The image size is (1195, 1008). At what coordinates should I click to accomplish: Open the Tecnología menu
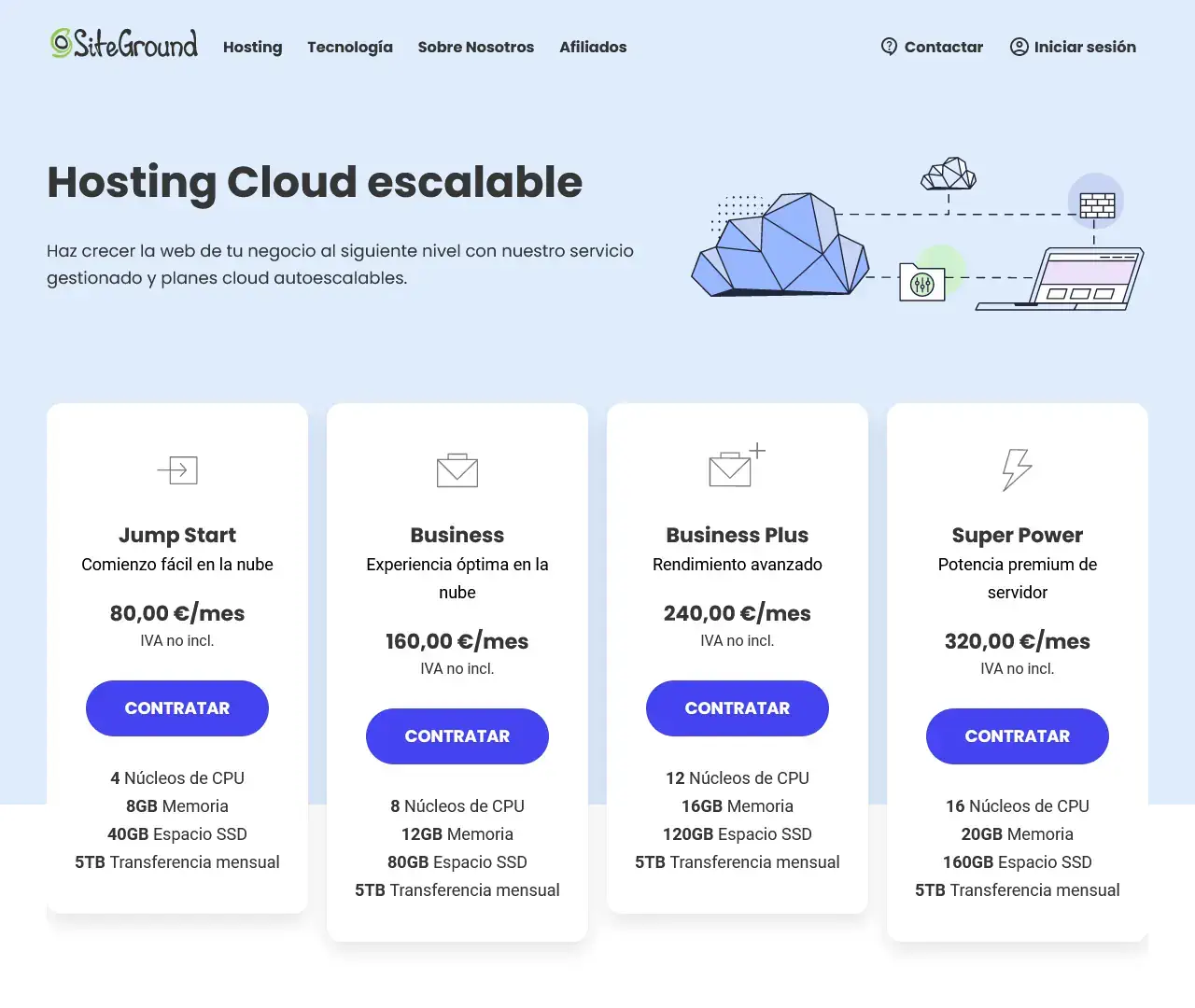pos(350,47)
